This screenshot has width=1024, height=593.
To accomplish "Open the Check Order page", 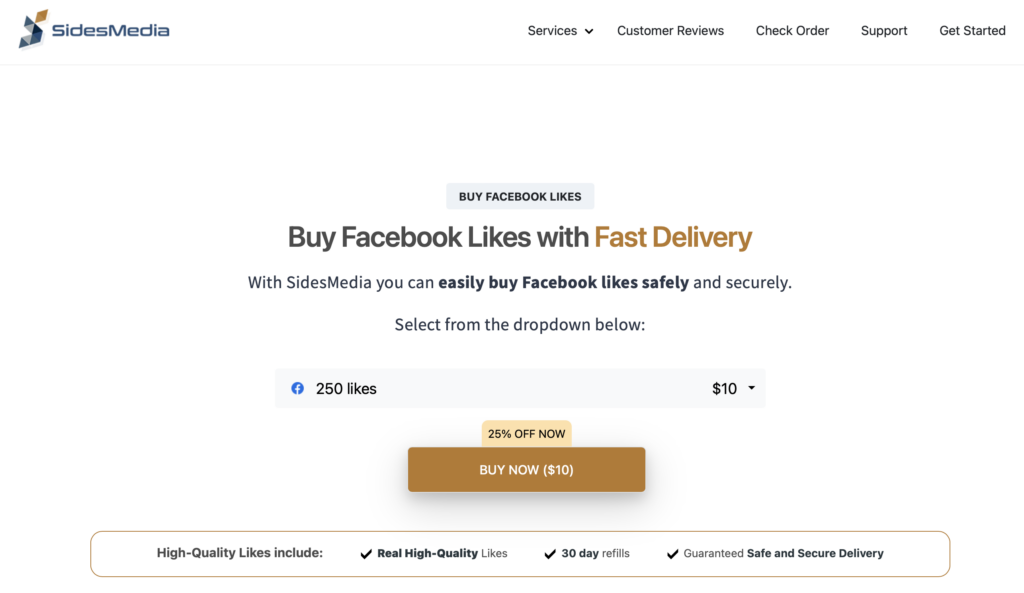I will 792,31.
